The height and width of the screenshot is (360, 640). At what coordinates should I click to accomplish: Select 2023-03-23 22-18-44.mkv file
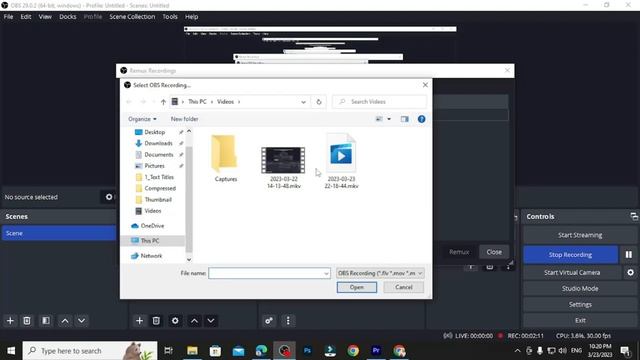point(341,161)
